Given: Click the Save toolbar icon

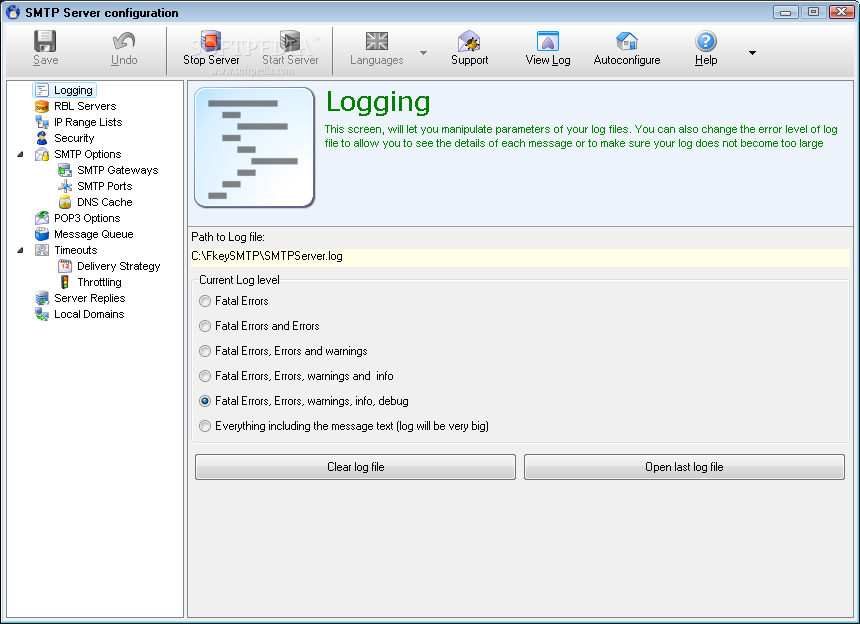Looking at the screenshot, I should click(x=45, y=41).
